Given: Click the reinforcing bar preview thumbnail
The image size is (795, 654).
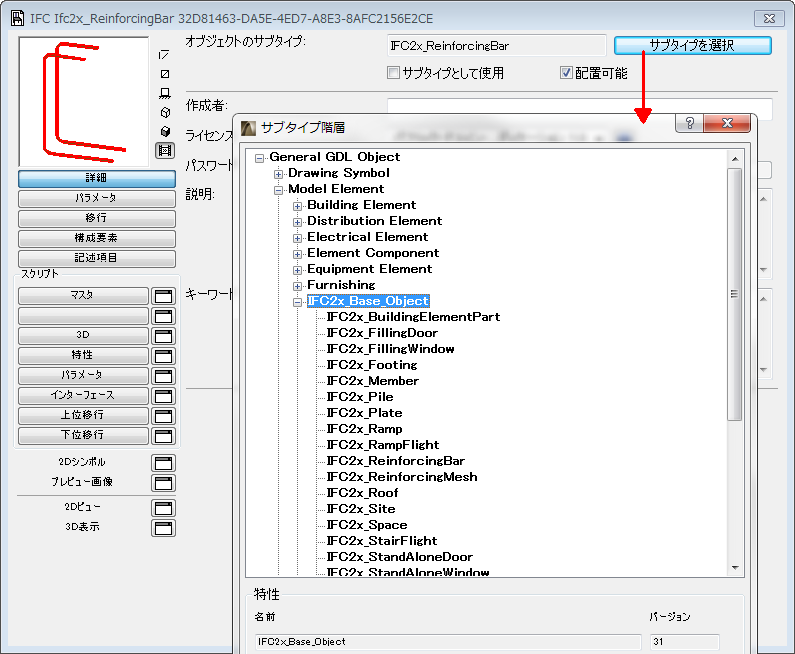Looking at the screenshot, I should tap(84, 101).
